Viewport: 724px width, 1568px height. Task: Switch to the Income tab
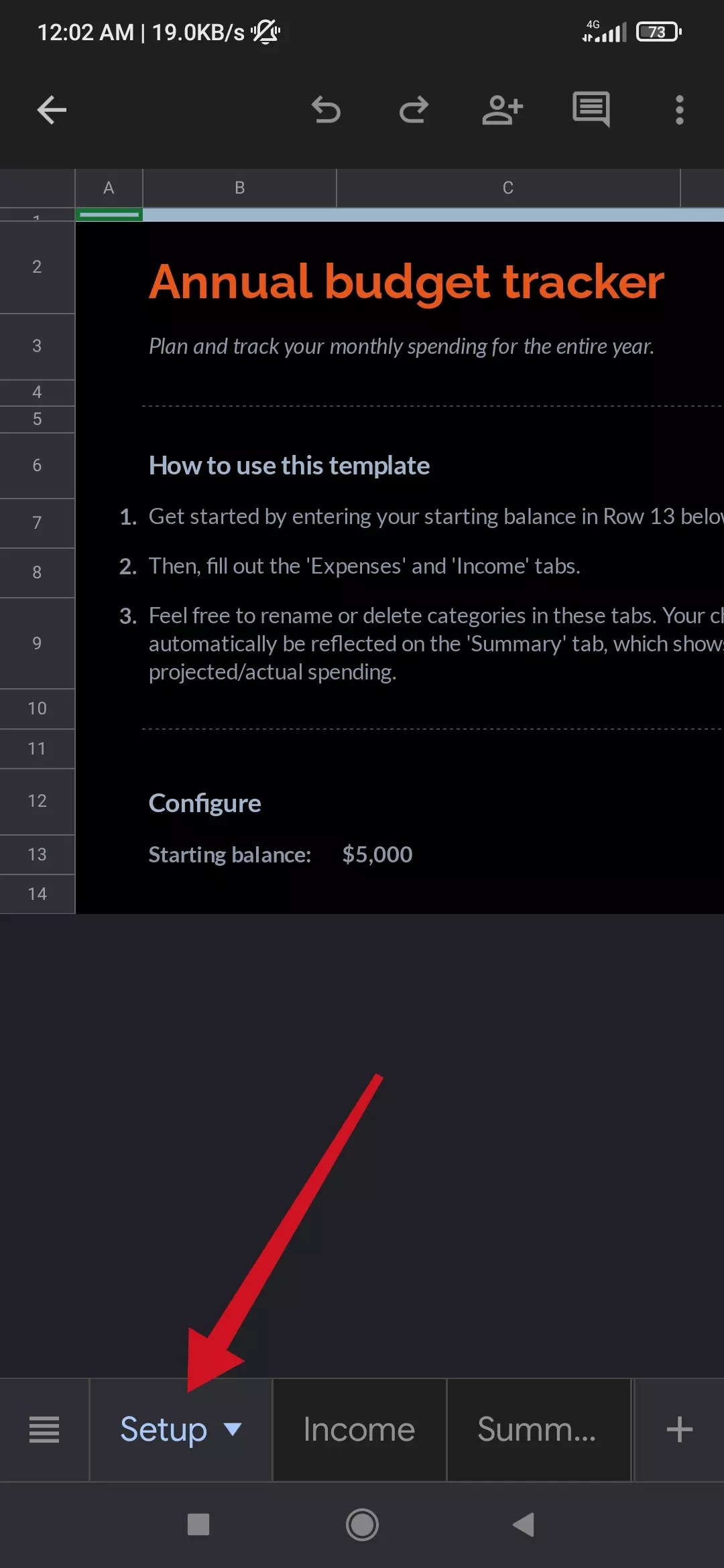click(x=359, y=1430)
